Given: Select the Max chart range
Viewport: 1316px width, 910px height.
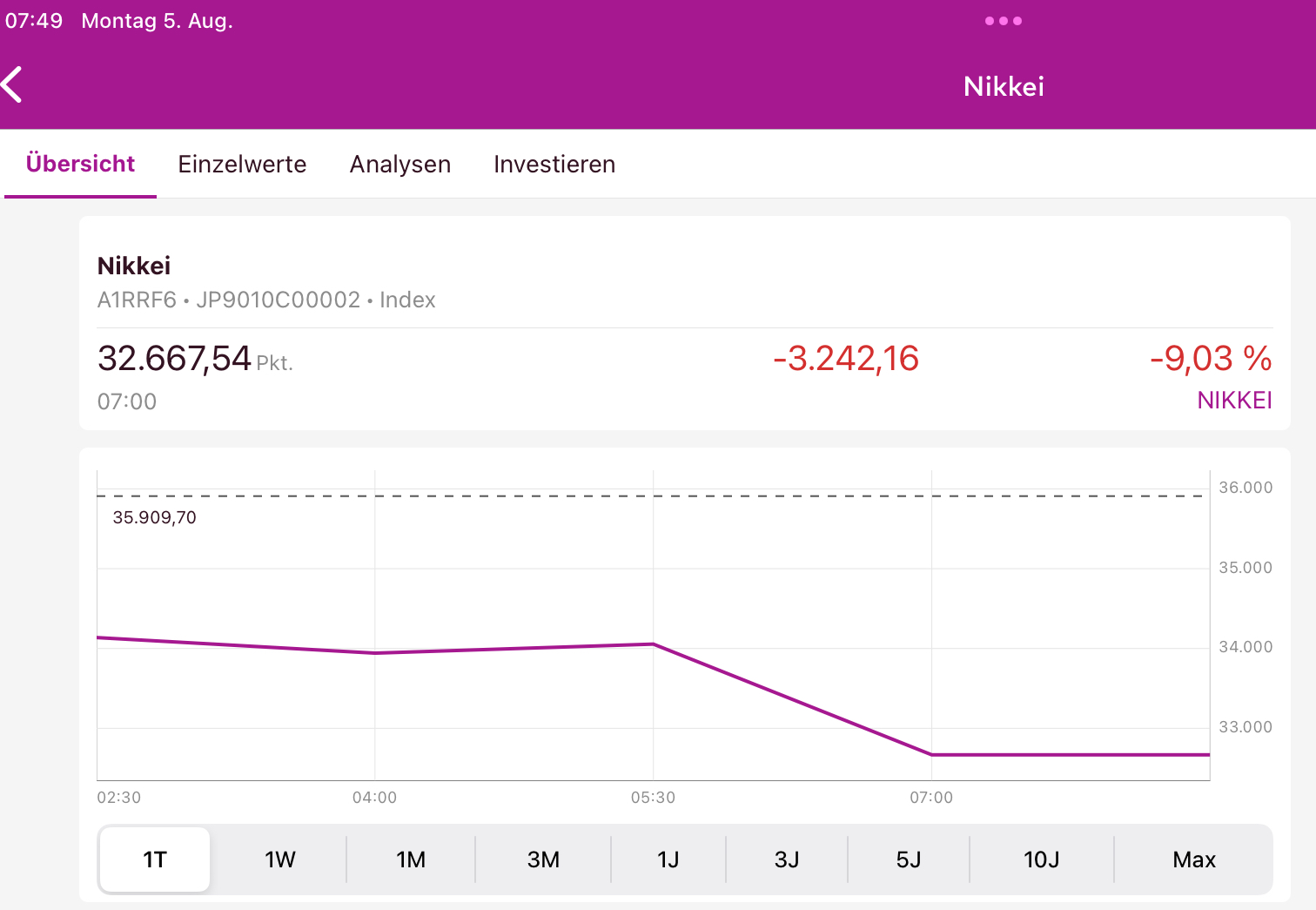Looking at the screenshot, I should (1193, 859).
